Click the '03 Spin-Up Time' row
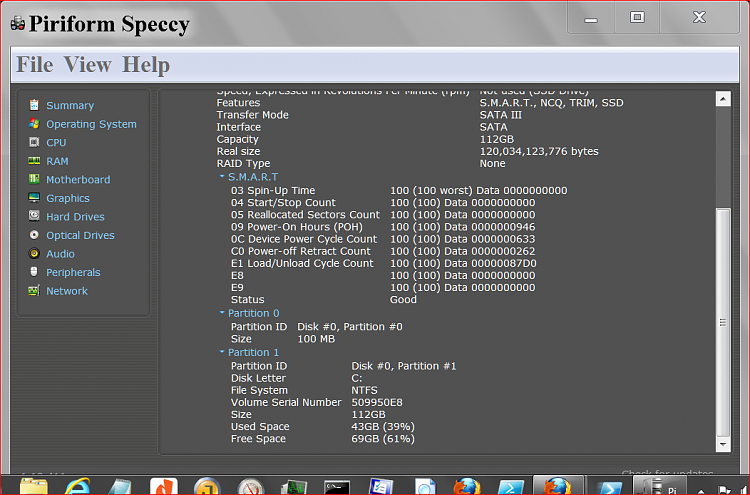Screen dimensions: 750x495 pyautogui.click(x=399, y=190)
